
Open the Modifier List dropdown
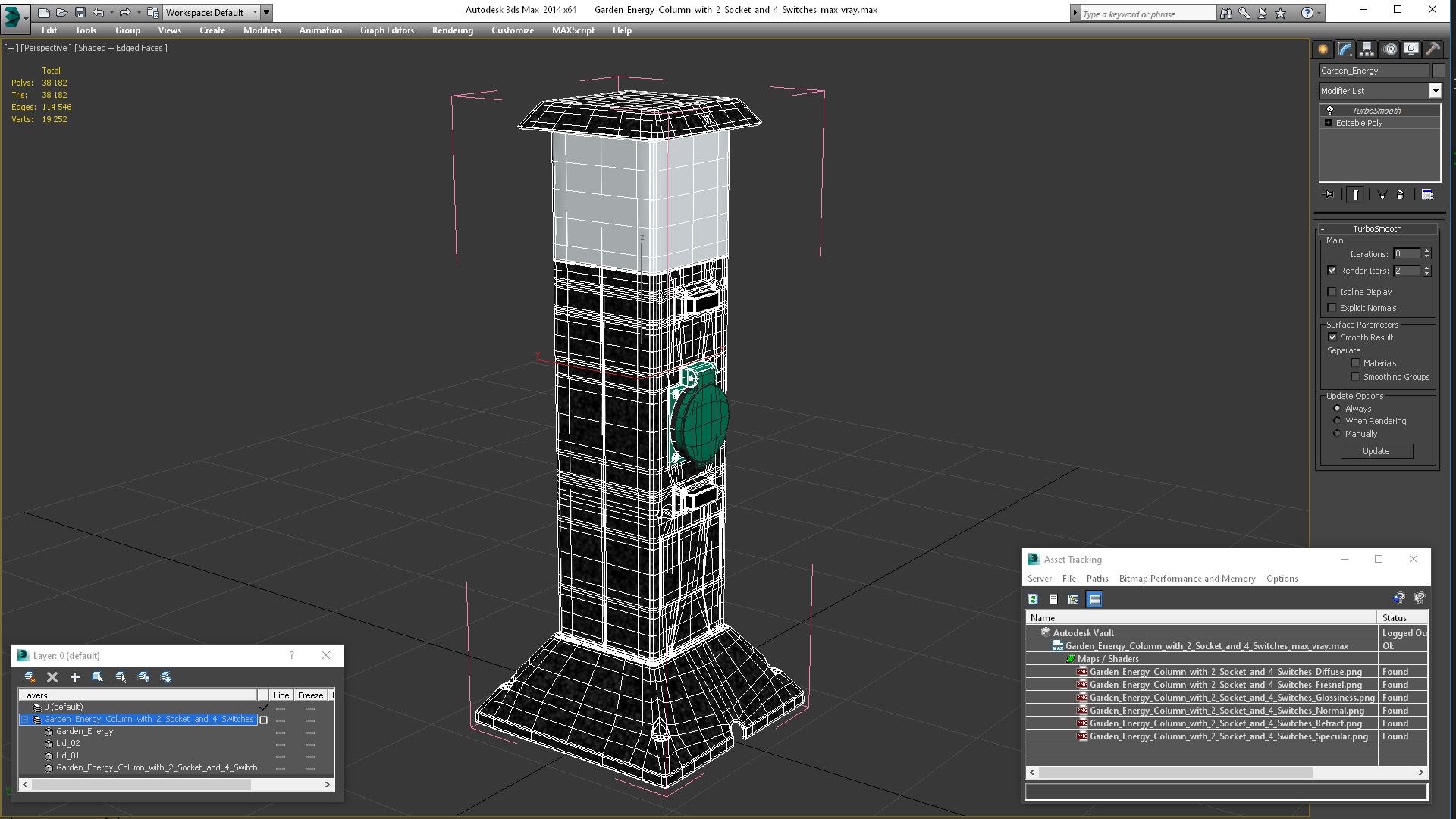1435,91
